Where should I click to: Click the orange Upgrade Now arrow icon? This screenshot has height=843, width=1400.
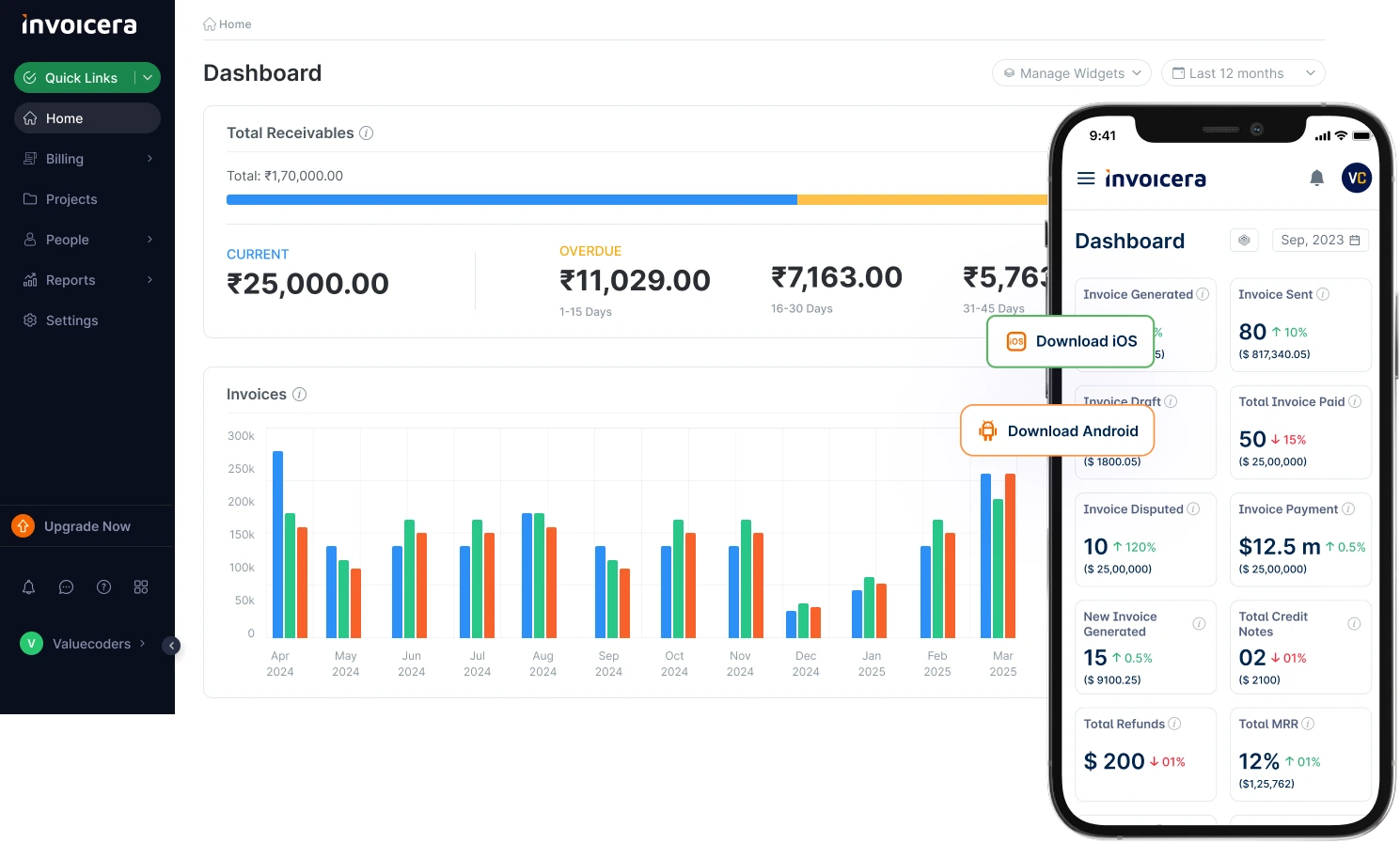coord(24,526)
